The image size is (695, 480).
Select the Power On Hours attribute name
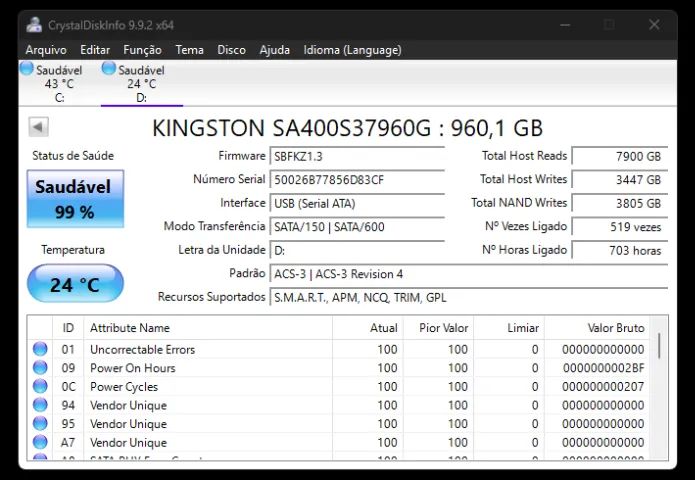point(133,368)
